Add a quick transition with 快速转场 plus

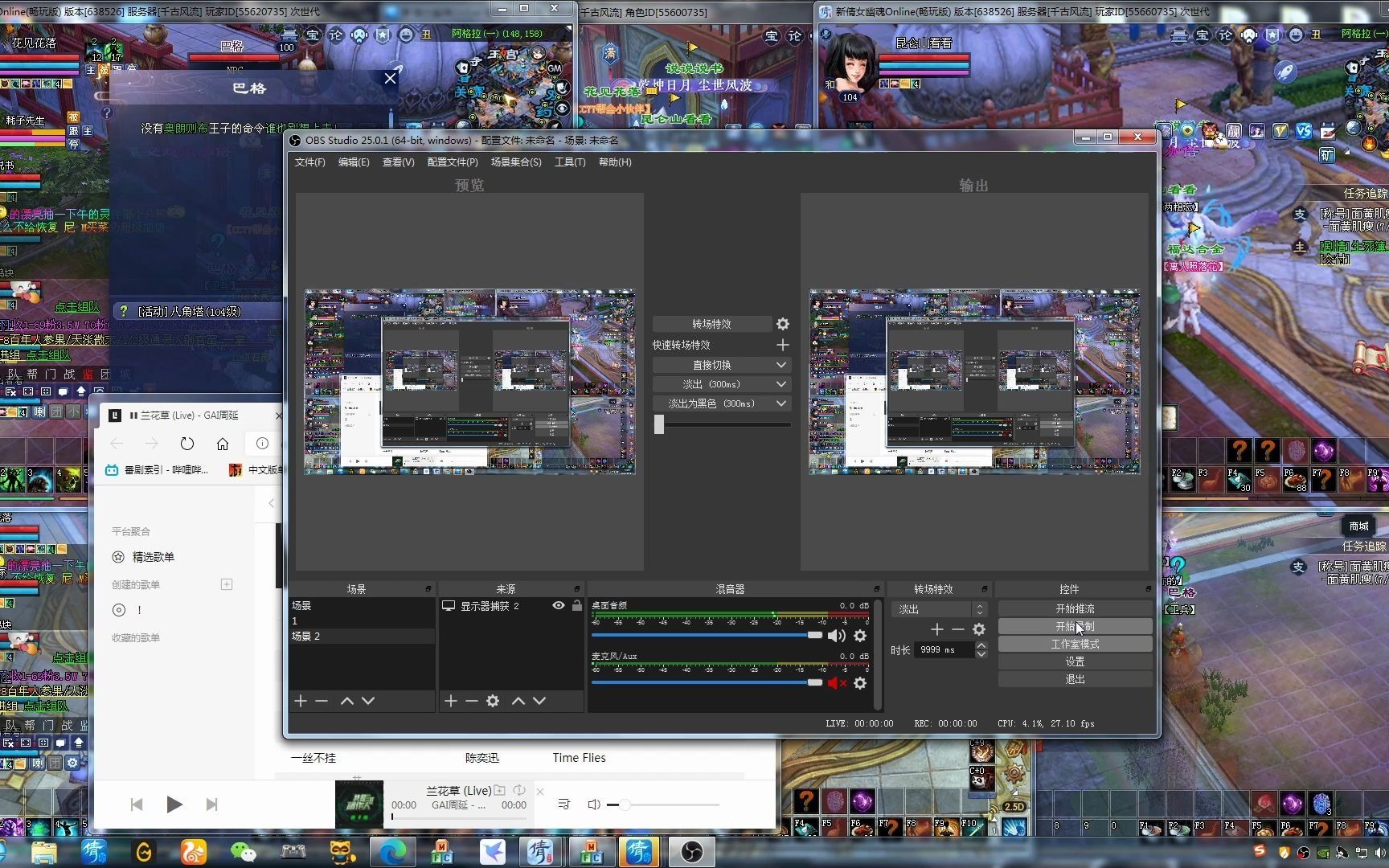pos(783,345)
